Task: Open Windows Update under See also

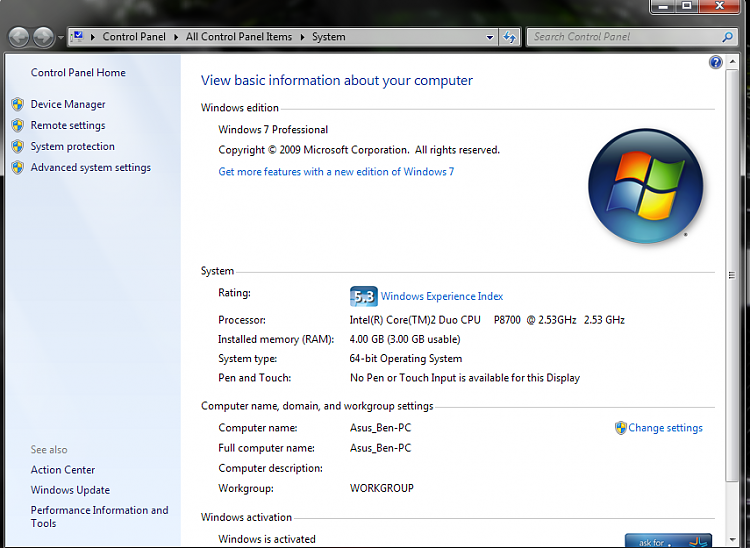Action: (x=70, y=490)
